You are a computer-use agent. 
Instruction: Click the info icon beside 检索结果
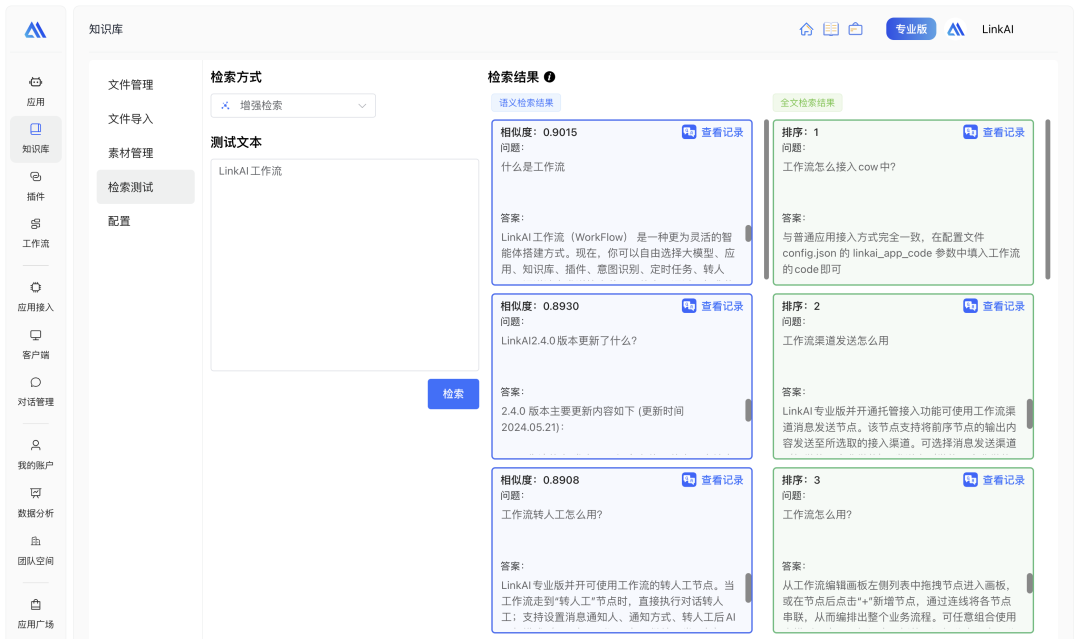549,76
